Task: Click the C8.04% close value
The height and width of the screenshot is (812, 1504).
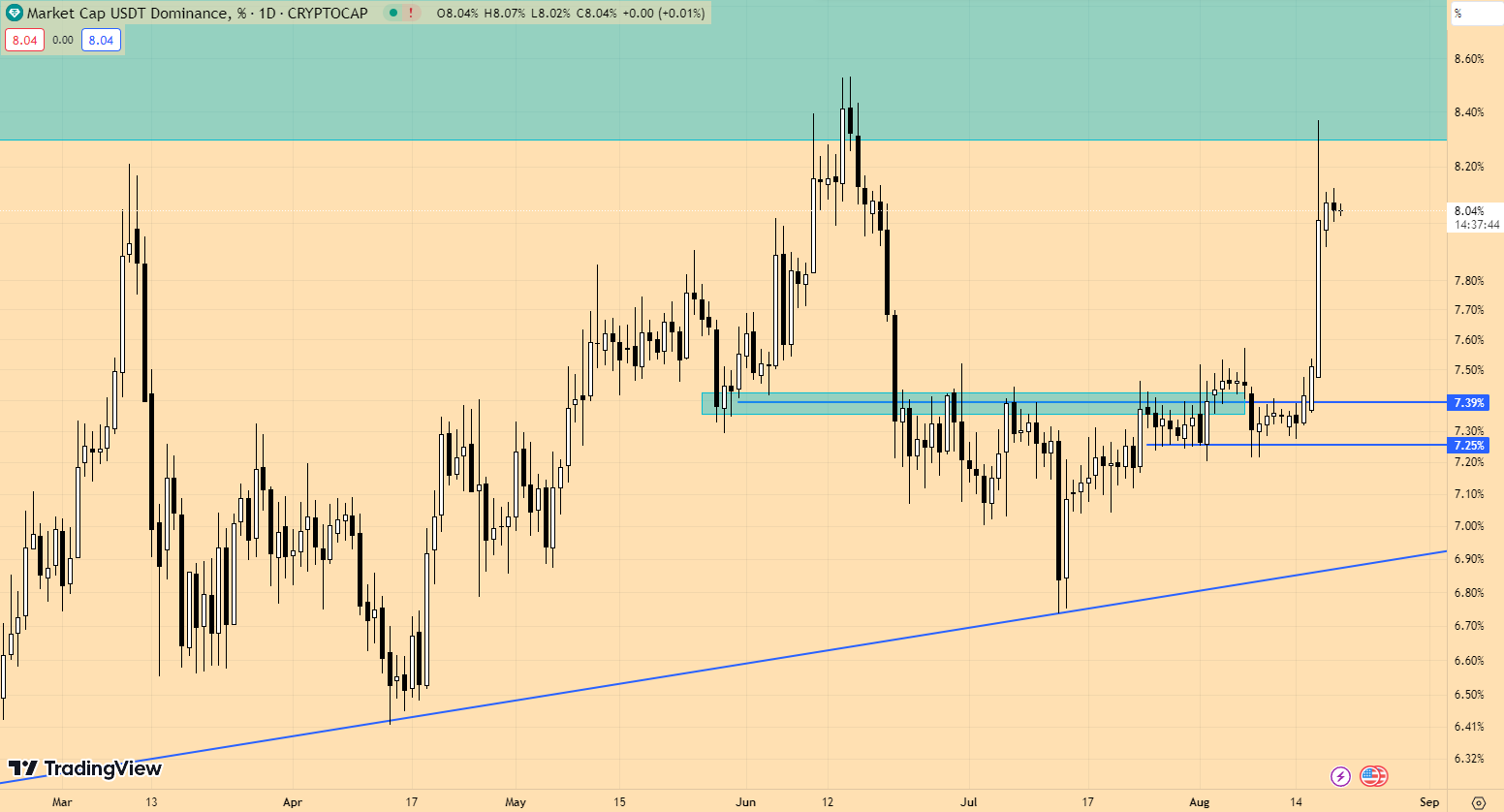Action: pyautogui.click(x=596, y=13)
